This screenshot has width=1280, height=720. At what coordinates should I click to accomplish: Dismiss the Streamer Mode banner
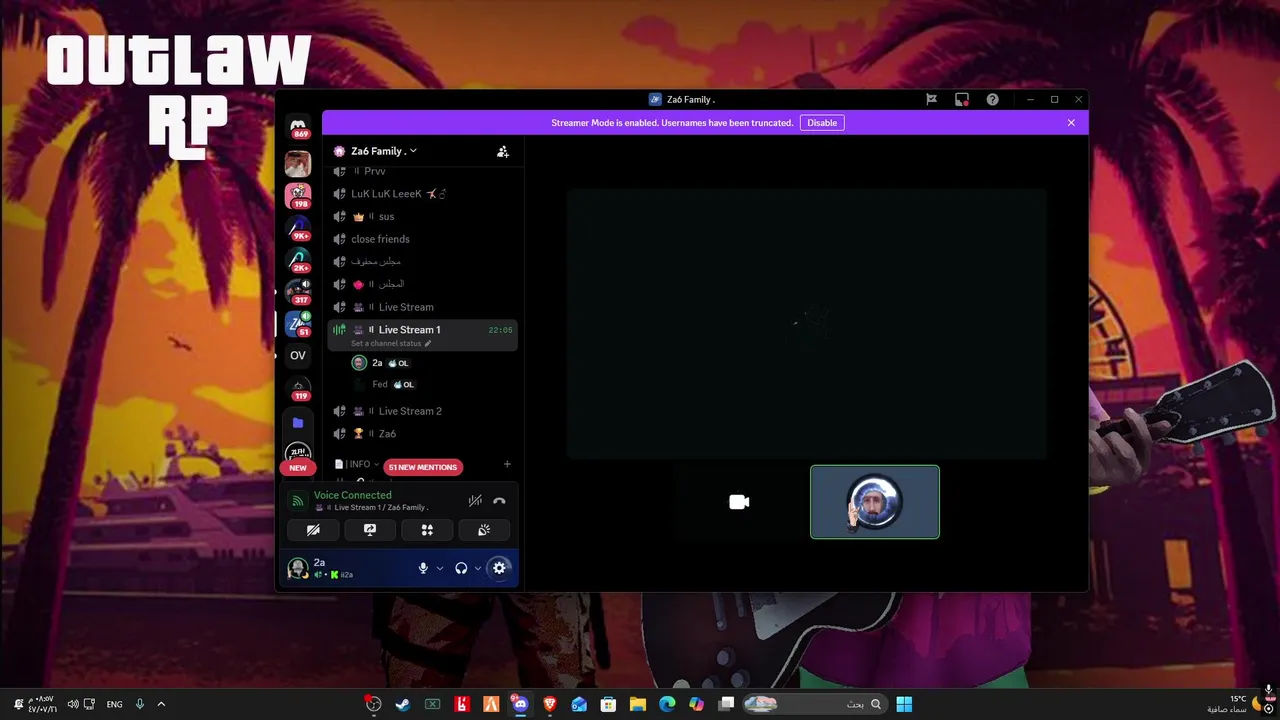tap(1071, 123)
